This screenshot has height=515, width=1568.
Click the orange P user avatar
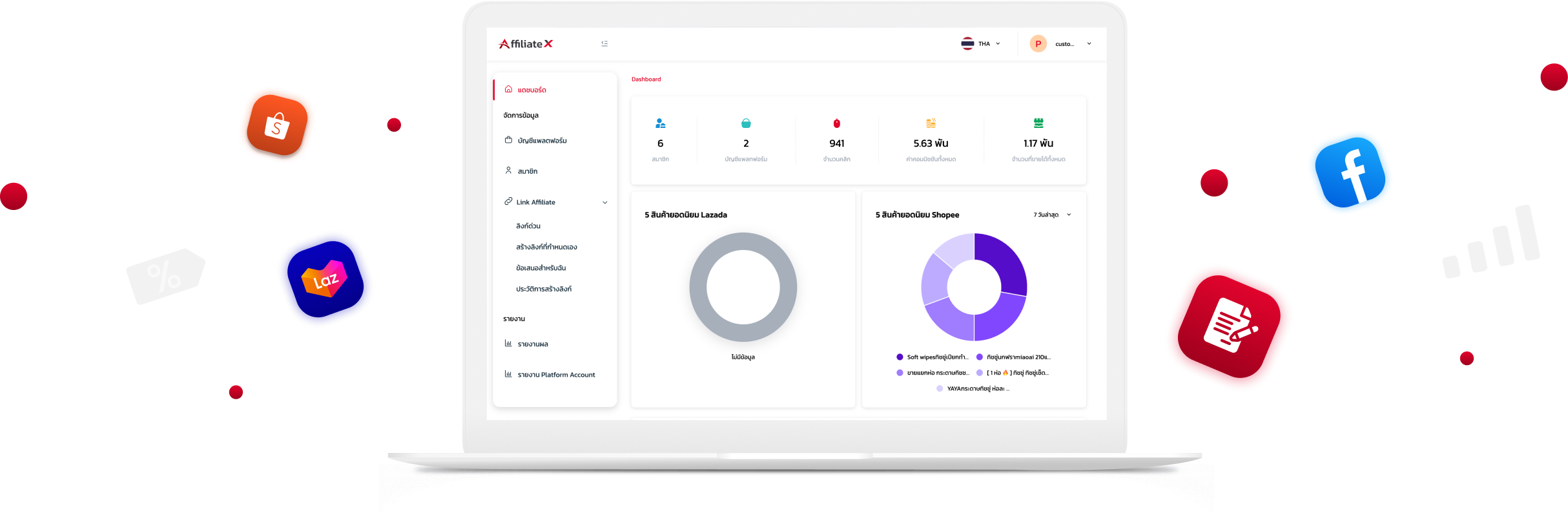point(1038,44)
